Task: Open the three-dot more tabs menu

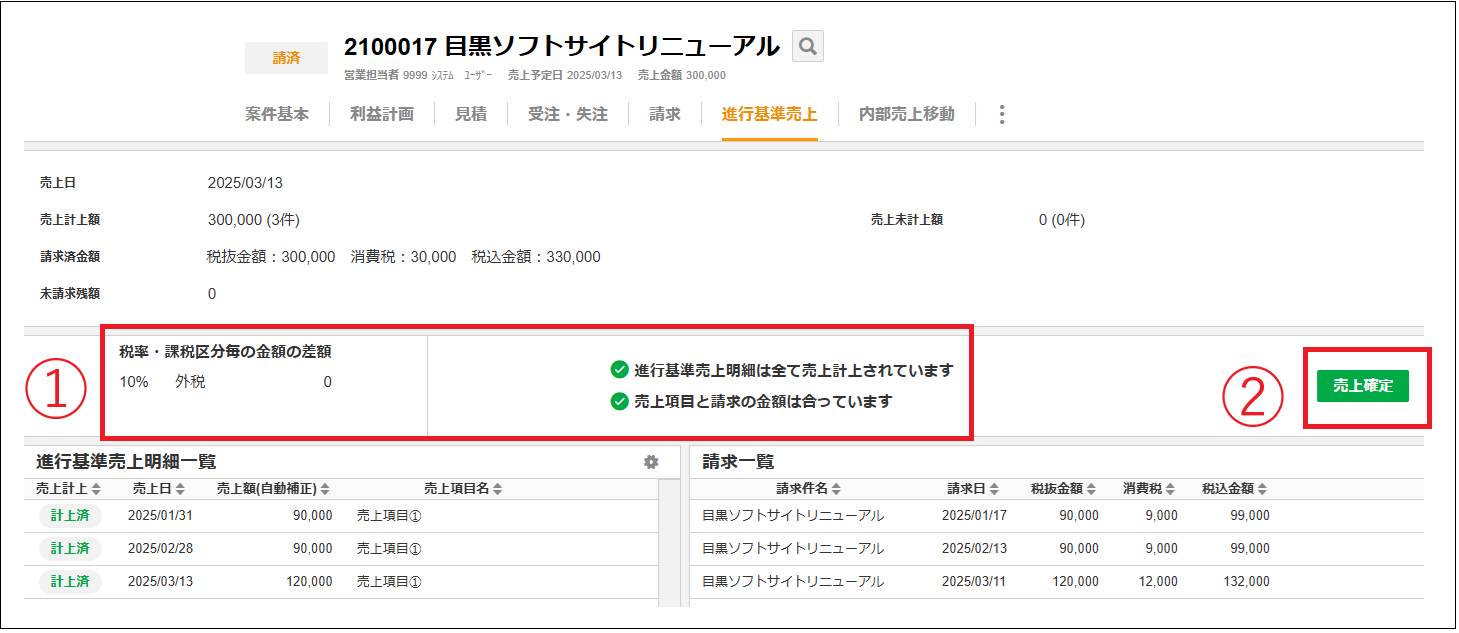Action: coord(1002,115)
